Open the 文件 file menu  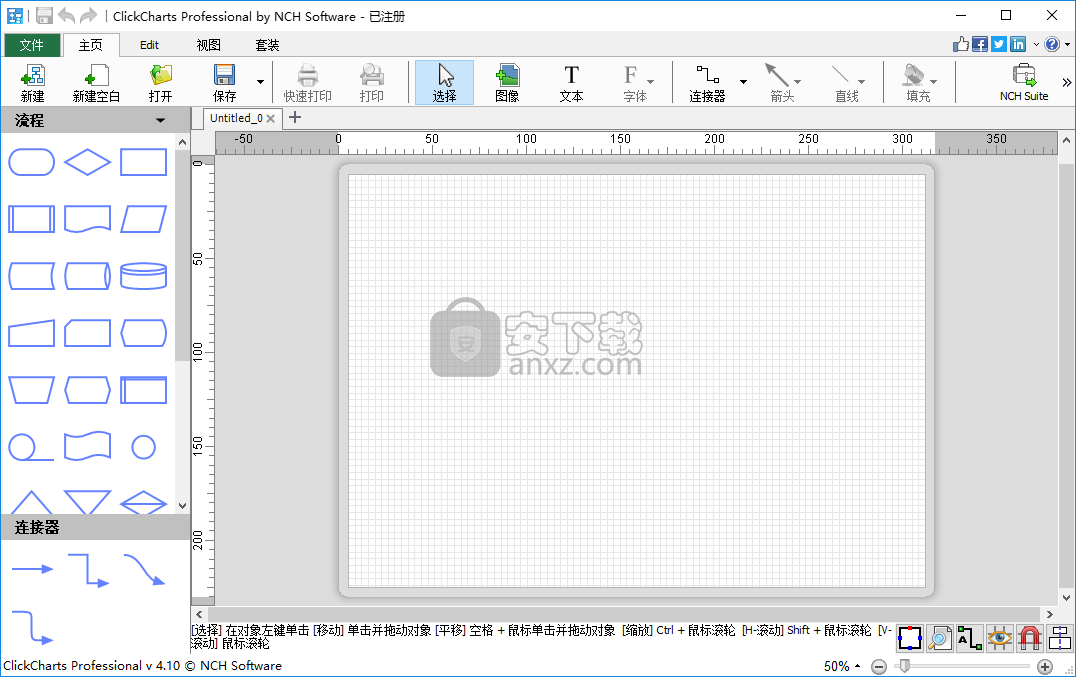click(x=32, y=45)
